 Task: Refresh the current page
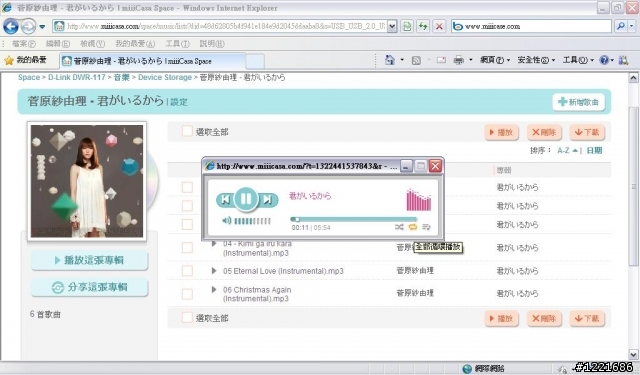tap(423, 27)
